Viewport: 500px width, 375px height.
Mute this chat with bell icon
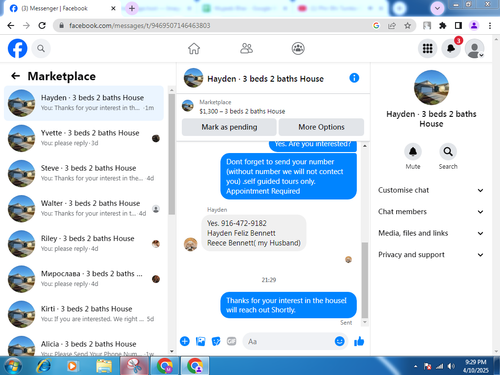[413, 152]
